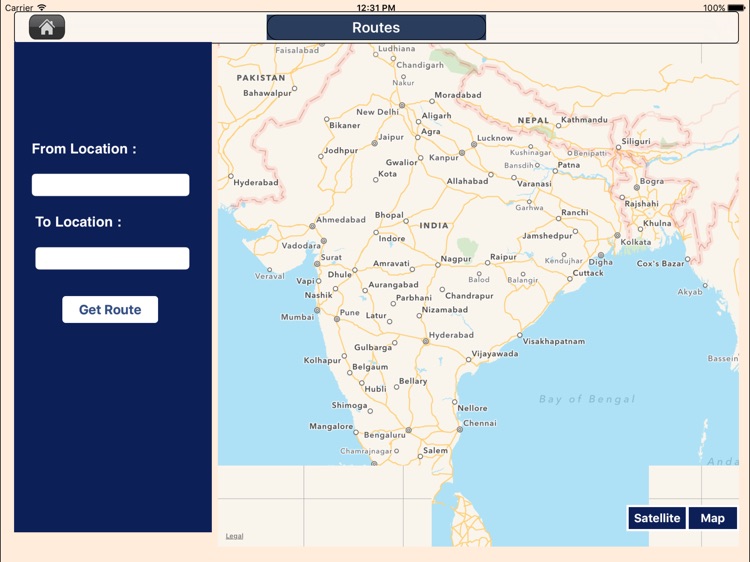Click the Kathmandu city label
750x562 pixels.
[x=584, y=120]
